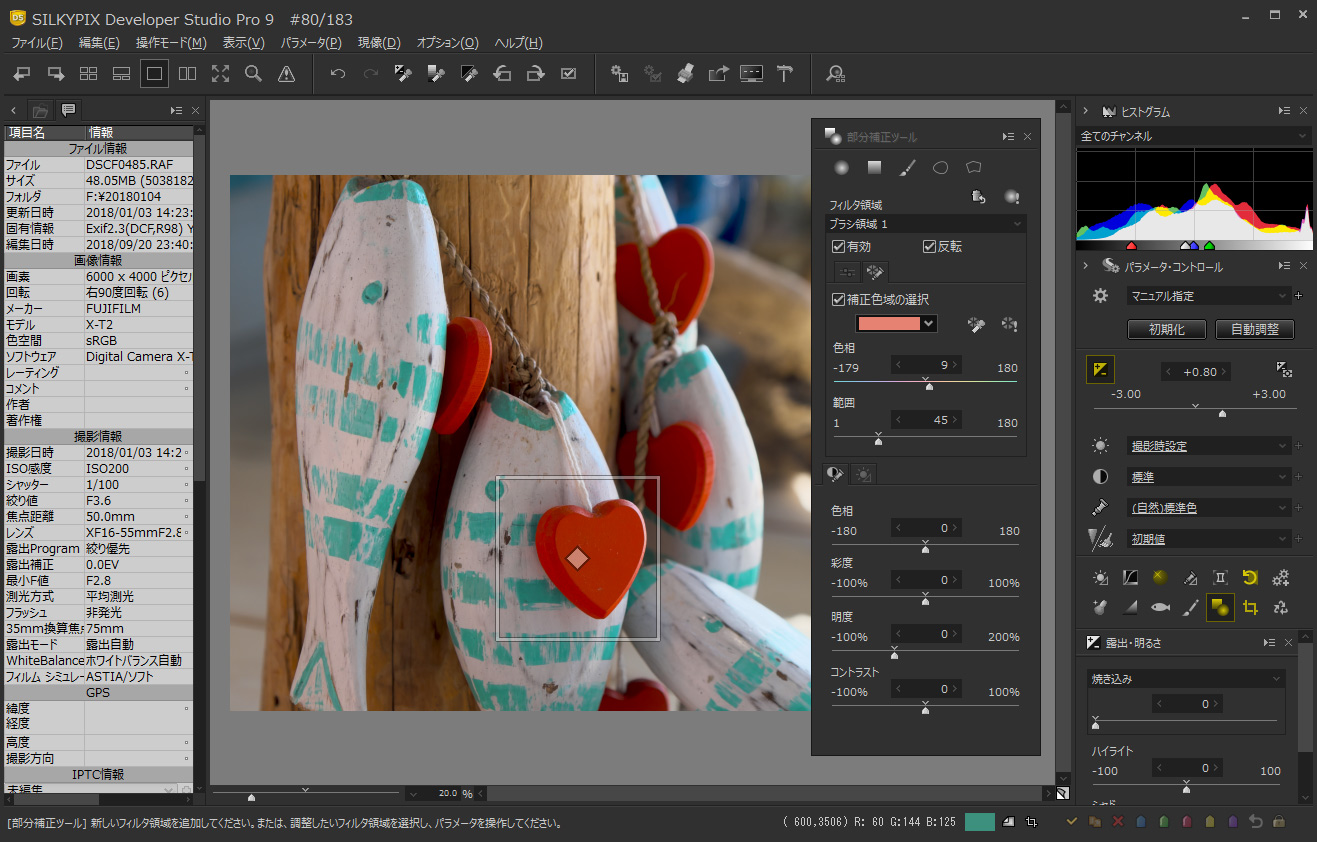Uncheck the 反転 checkbox
This screenshot has height=842, width=1317.
tap(929, 246)
